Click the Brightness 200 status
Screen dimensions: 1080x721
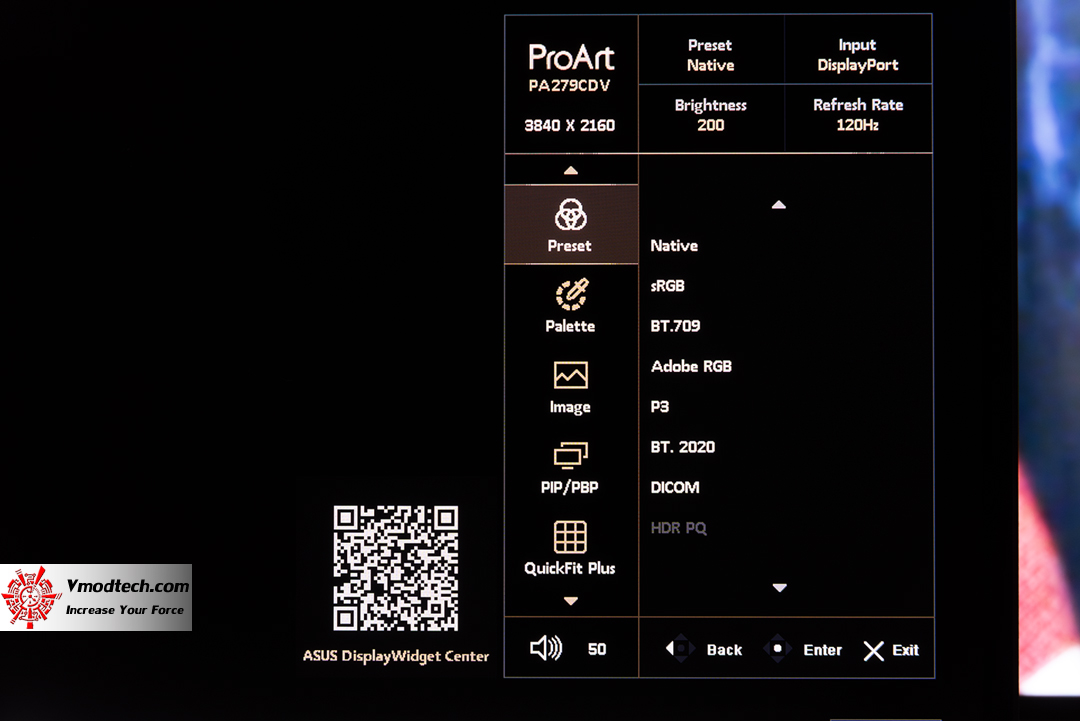point(710,115)
